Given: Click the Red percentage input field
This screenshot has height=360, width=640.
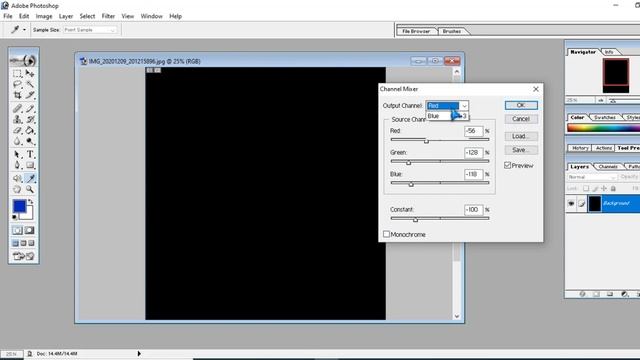Looking at the screenshot, I should pos(473,131).
